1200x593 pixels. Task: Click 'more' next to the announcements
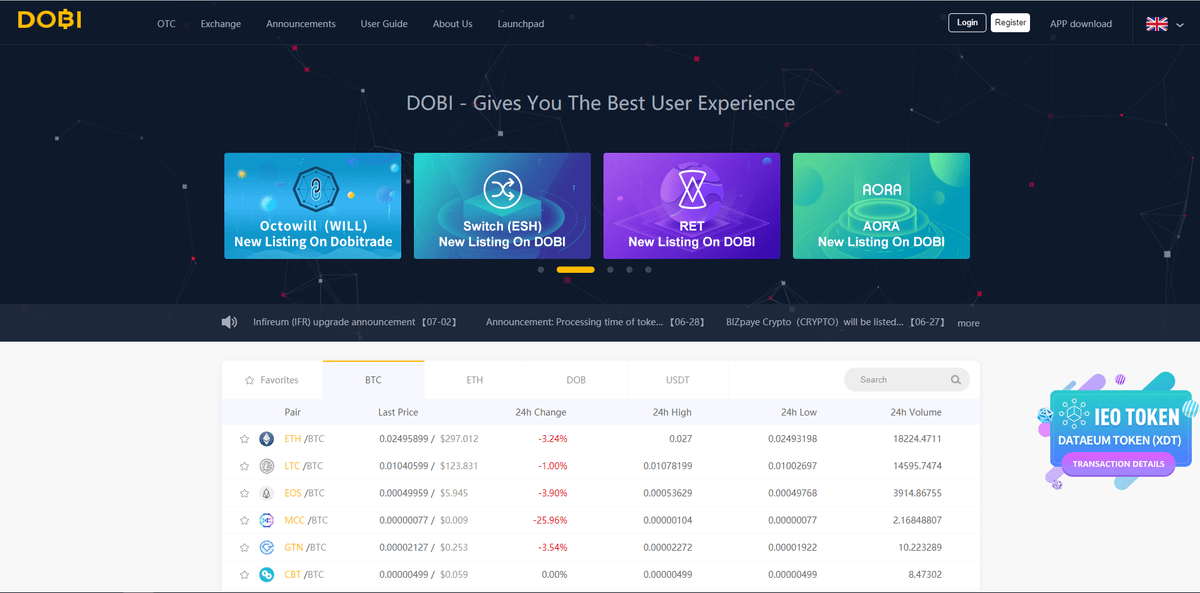pyautogui.click(x=968, y=323)
